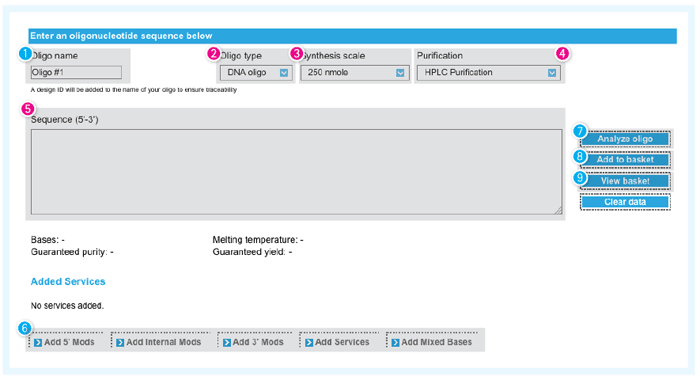Screen dimensions: 700x380
Task: Click the Clear data button
Action: 625,202
